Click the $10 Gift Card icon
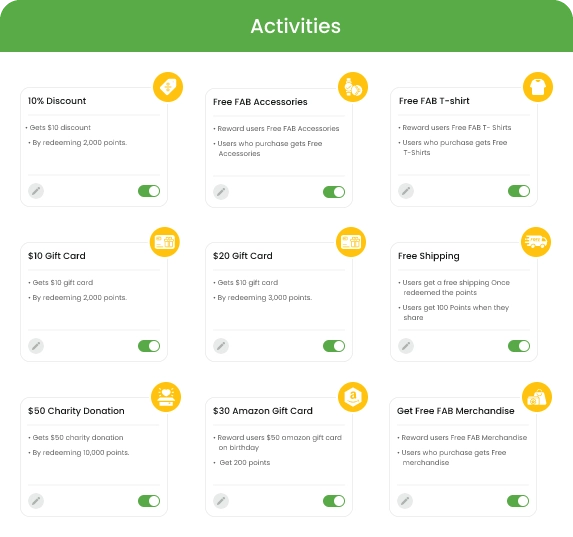 pyautogui.click(x=165, y=242)
